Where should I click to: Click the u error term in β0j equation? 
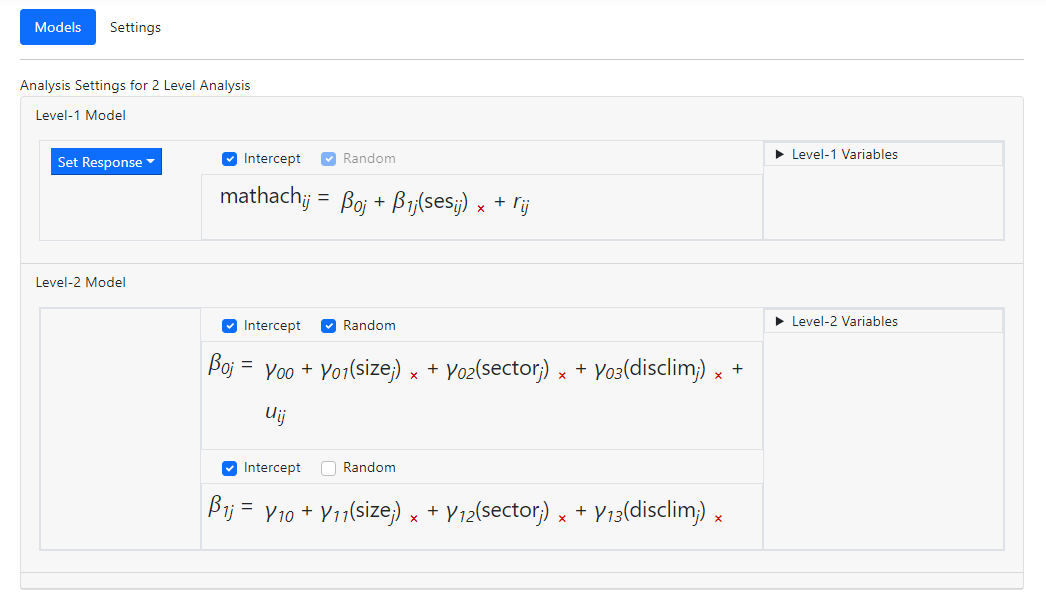[x=275, y=412]
